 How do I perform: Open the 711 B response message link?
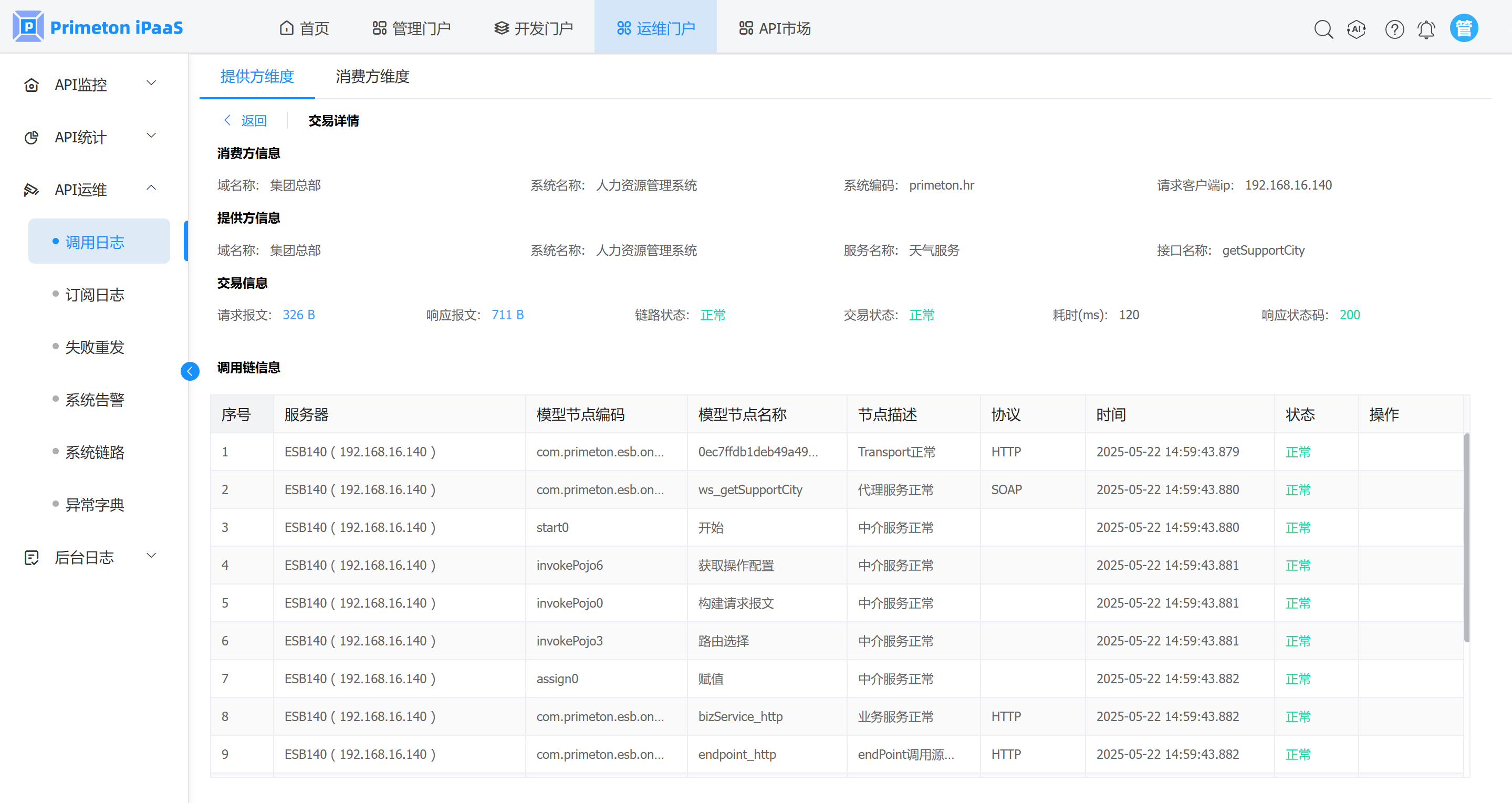point(507,315)
